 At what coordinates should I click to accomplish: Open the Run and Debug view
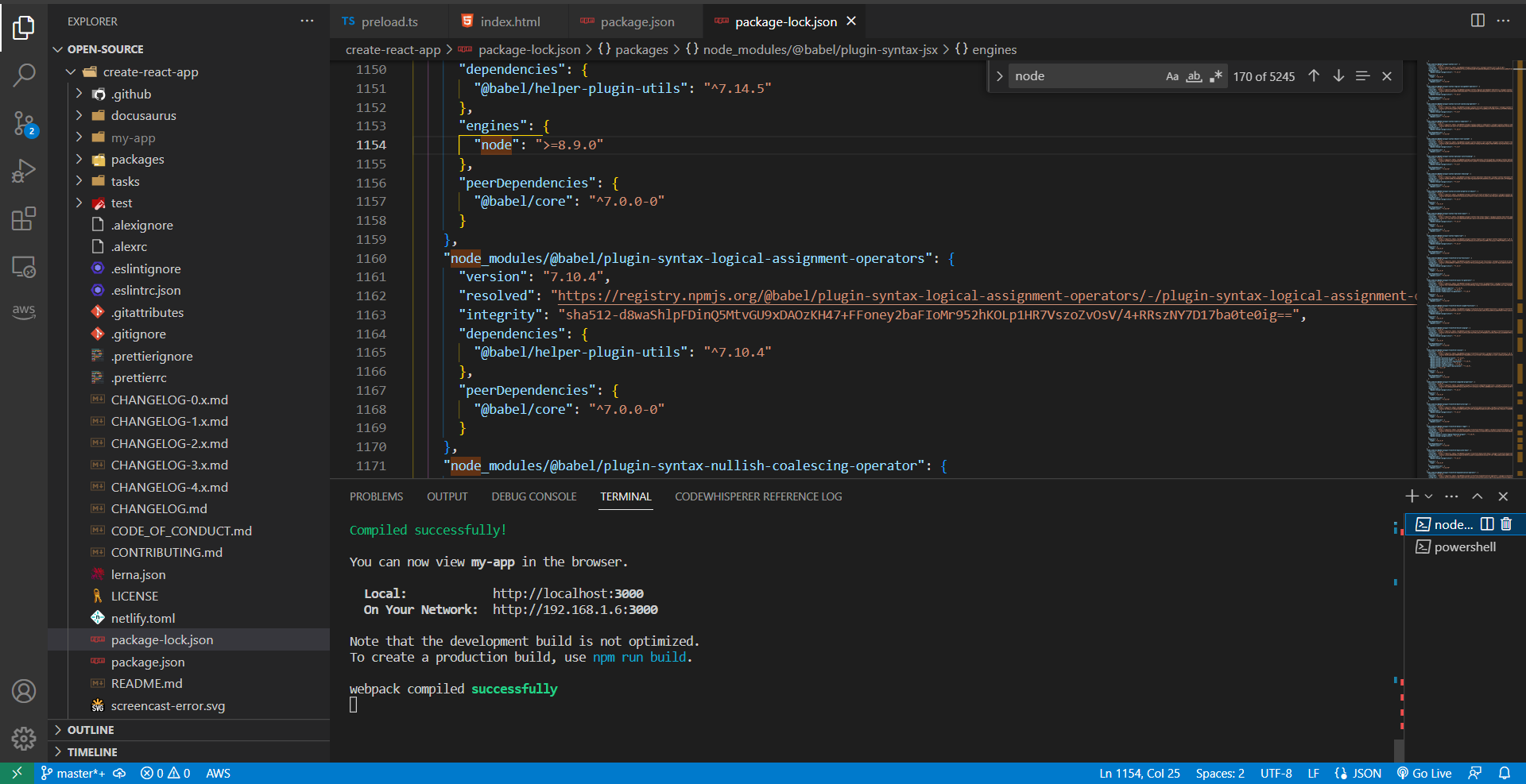click(24, 171)
